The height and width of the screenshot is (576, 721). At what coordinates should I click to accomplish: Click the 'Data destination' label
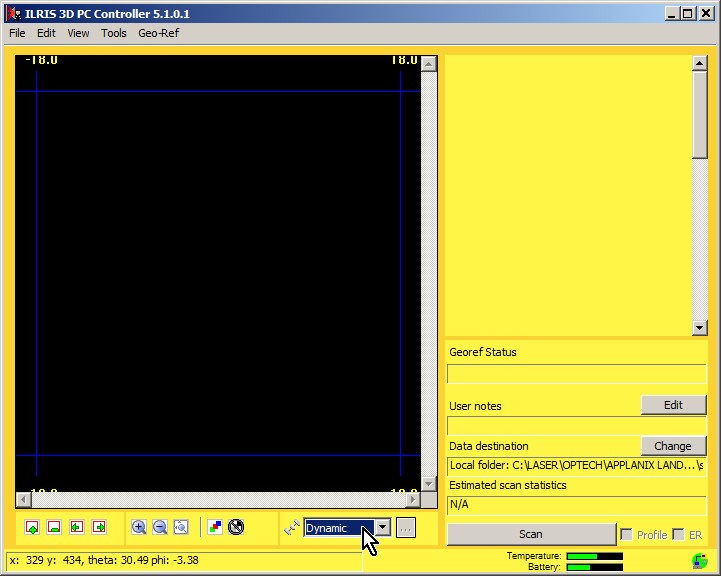(x=489, y=446)
